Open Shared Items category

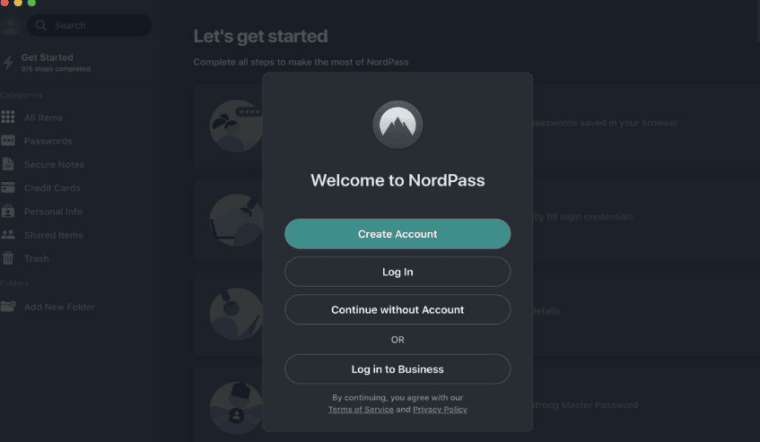point(53,235)
